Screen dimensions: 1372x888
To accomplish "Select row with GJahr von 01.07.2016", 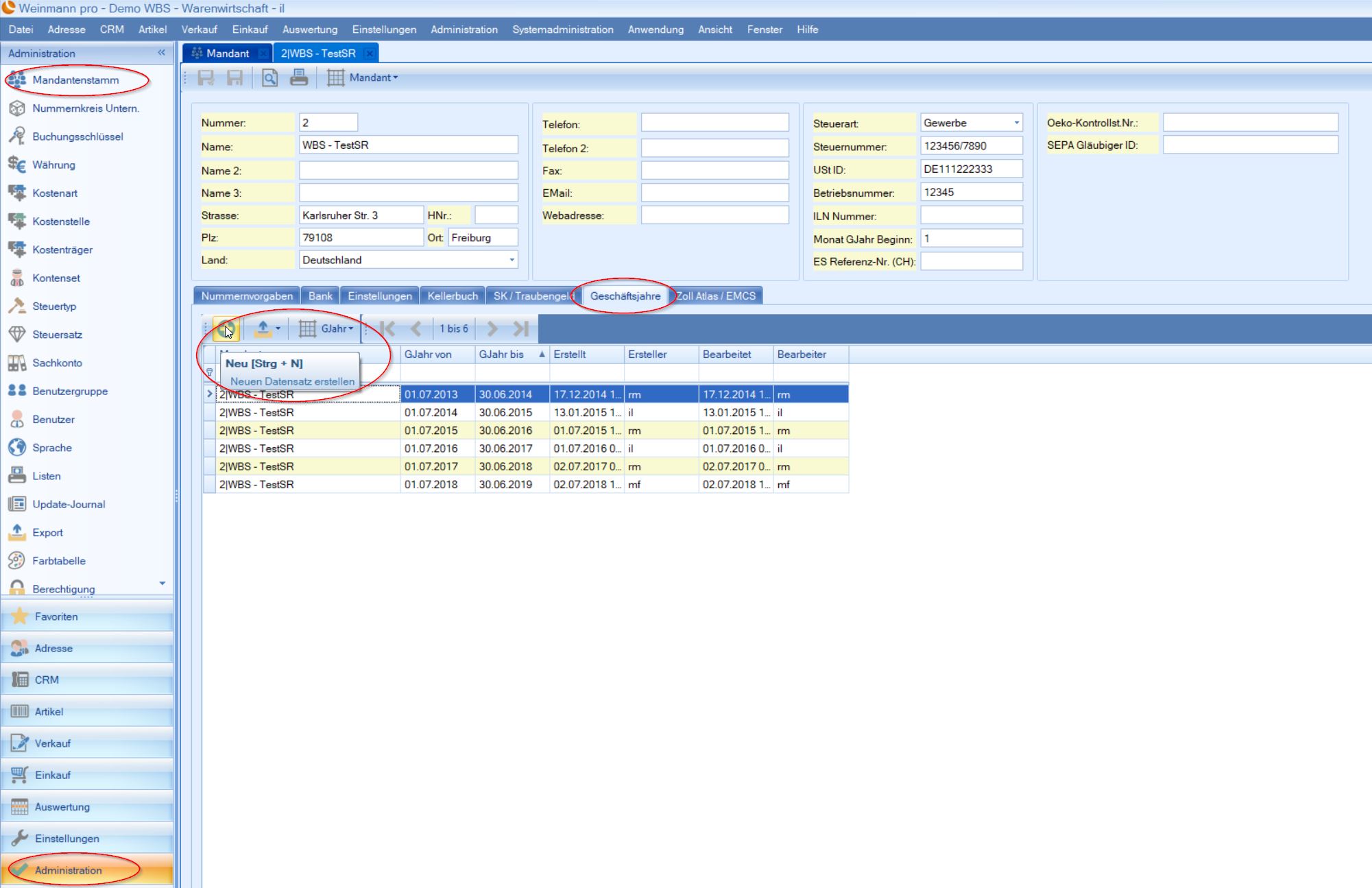I will 526,448.
